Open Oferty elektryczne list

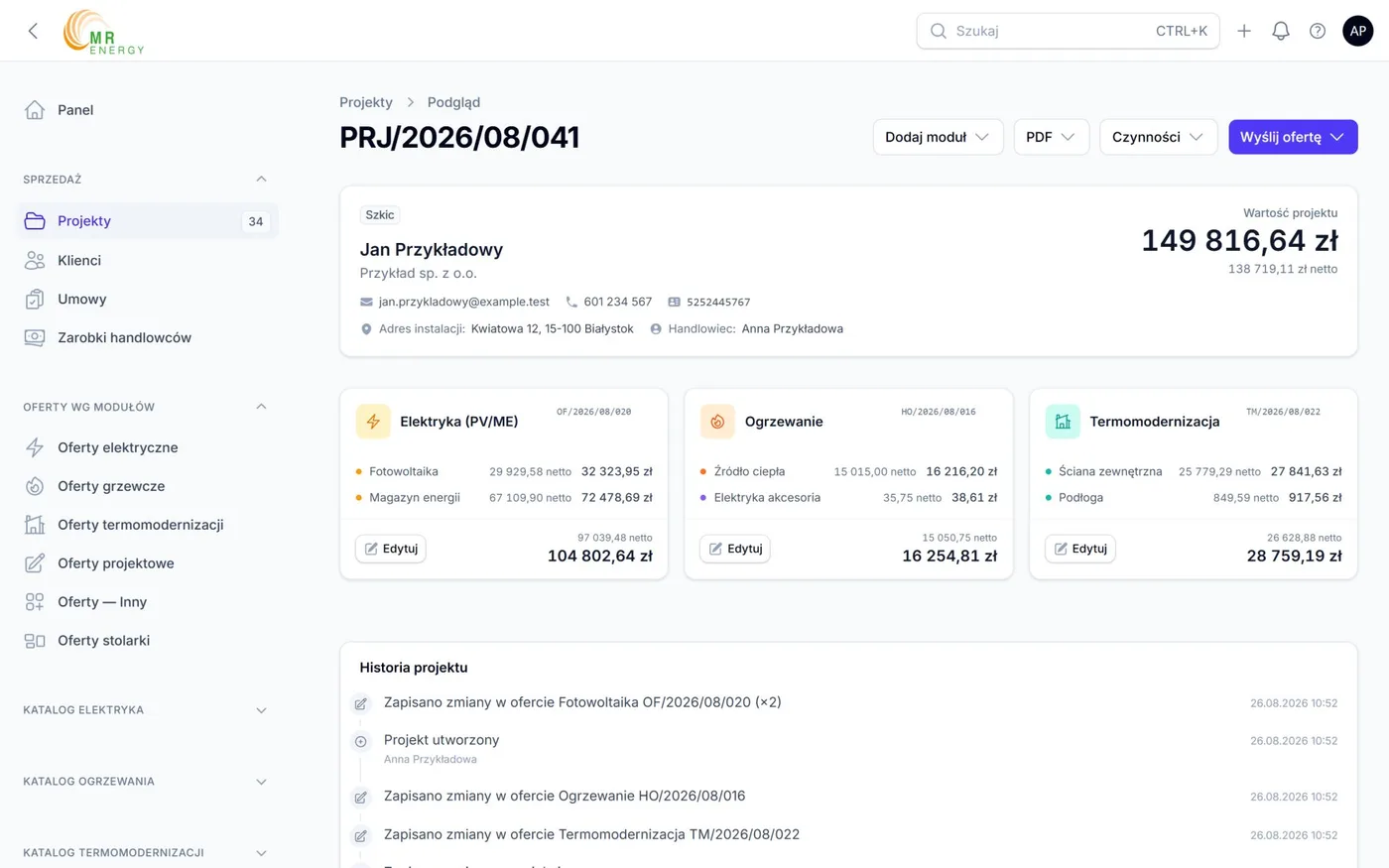pos(147,447)
